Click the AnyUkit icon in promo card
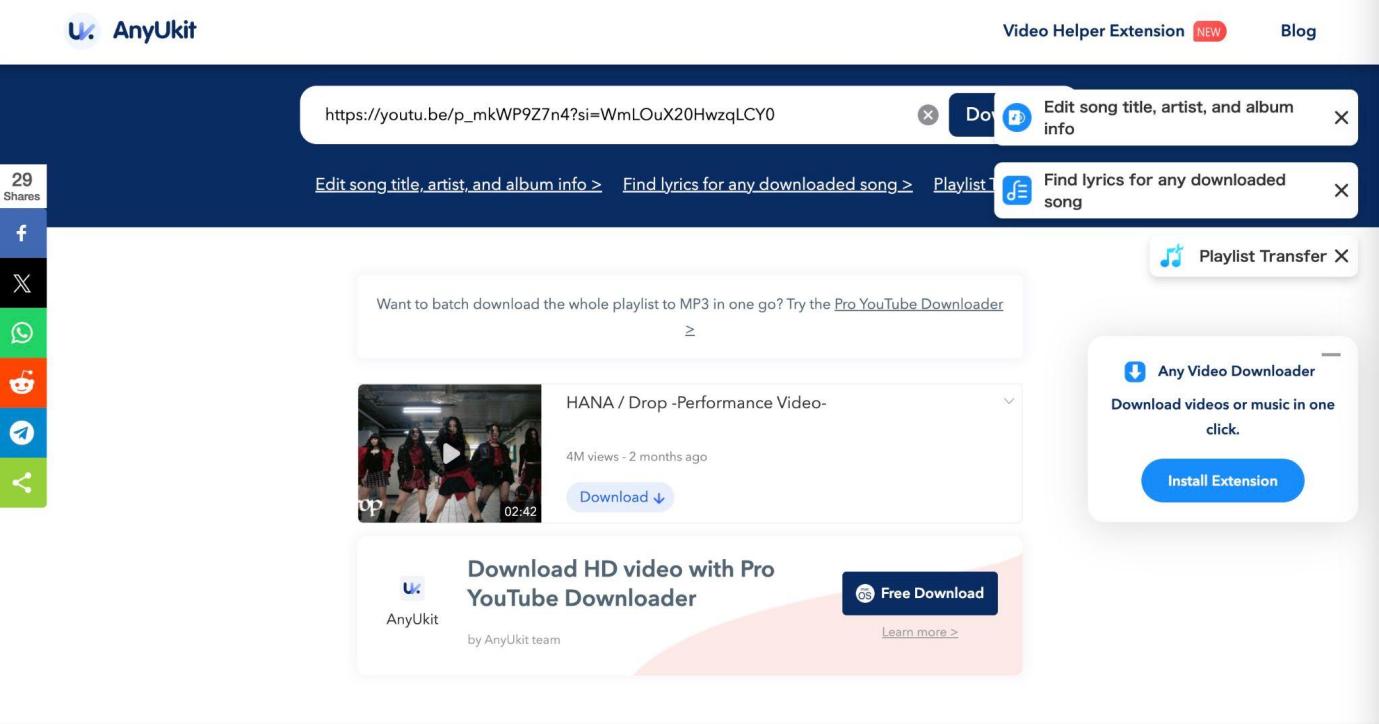1379x724 pixels. (412, 588)
